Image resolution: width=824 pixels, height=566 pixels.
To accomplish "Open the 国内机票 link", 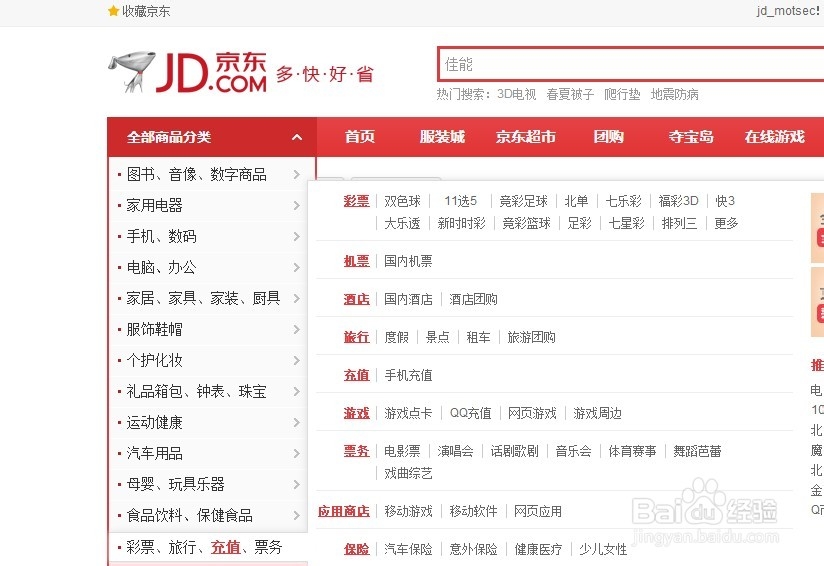I will pyautogui.click(x=408, y=261).
